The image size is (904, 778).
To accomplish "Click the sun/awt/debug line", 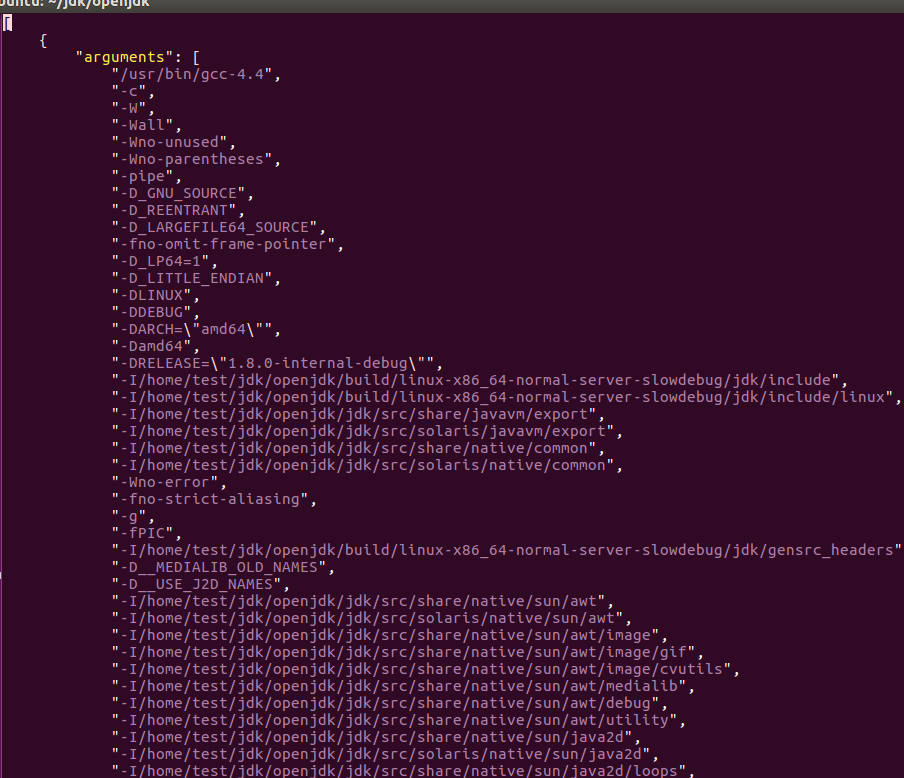I will (390, 704).
